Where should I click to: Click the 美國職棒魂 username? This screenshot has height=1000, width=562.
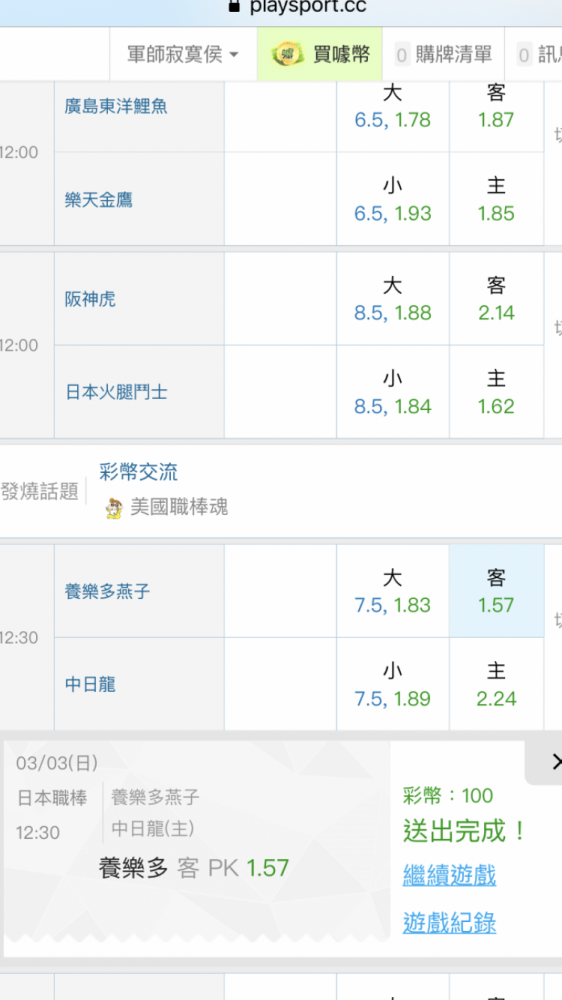179,508
